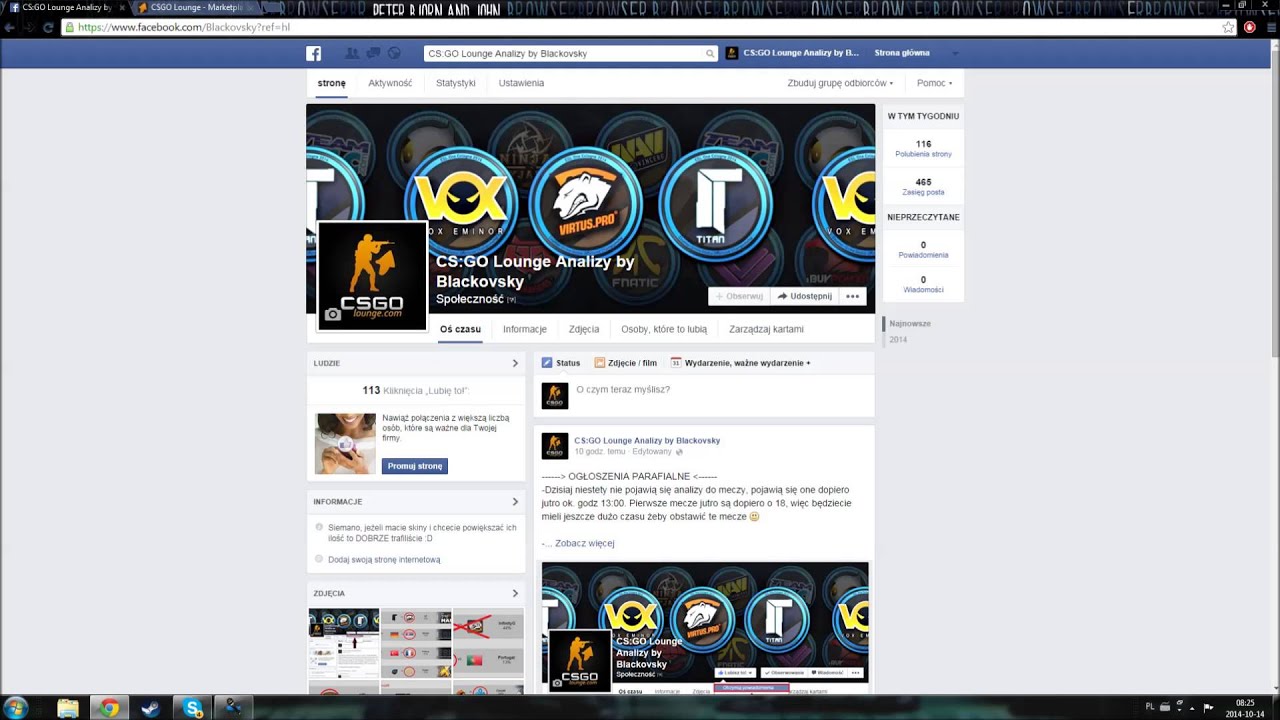Click the Edytowany link on post
Viewport: 1280px width, 720px height.
(x=652, y=452)
